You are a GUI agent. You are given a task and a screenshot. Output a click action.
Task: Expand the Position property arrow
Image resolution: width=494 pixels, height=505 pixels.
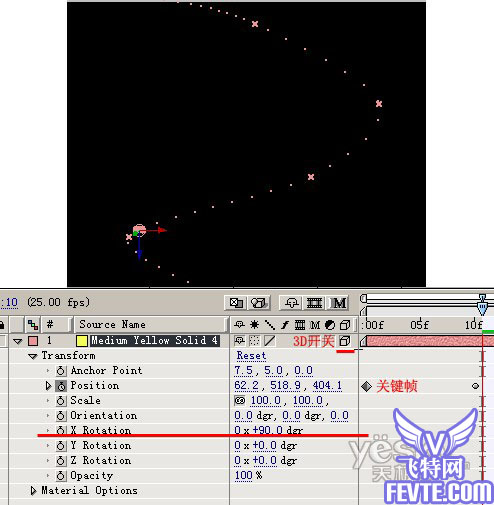[48, 386]
